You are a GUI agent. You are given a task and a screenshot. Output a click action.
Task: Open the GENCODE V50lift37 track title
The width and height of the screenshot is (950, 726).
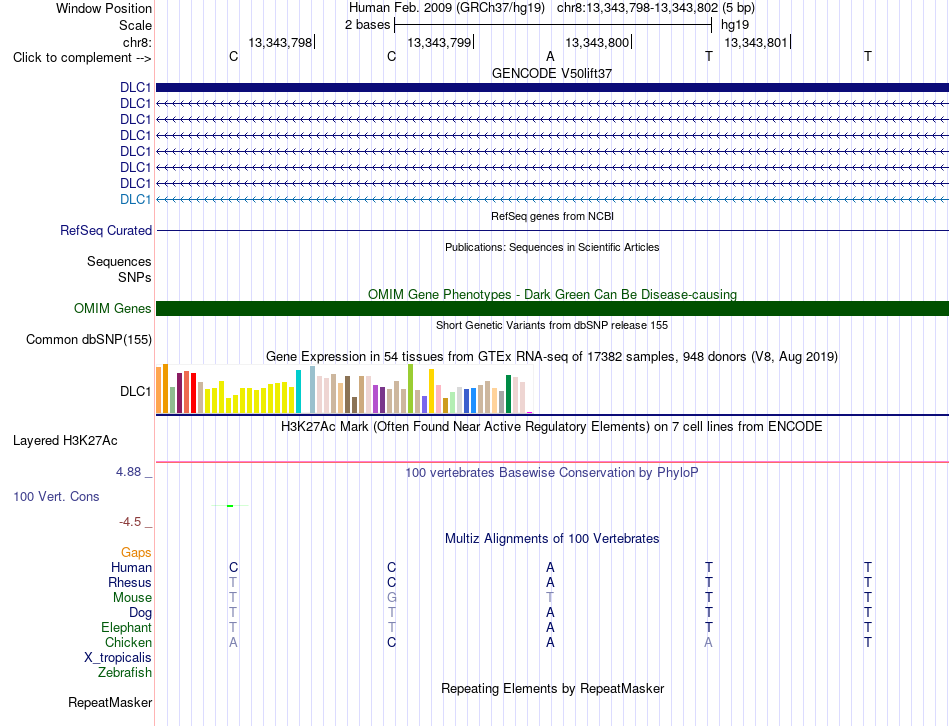pyautogui.click(x=552, y=73)
